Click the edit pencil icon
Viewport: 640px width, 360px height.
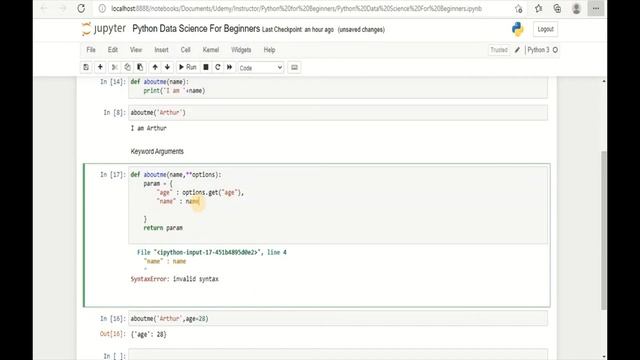[517, 50]
